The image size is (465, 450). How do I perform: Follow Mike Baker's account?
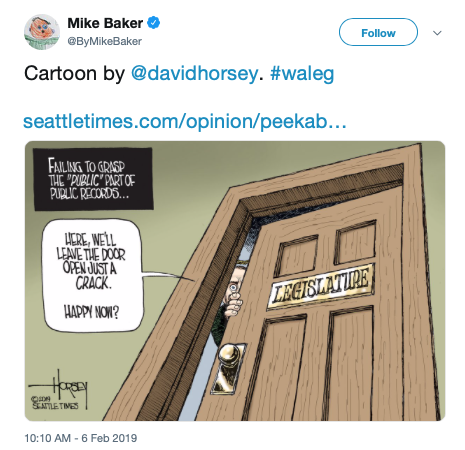pos(378,32)
